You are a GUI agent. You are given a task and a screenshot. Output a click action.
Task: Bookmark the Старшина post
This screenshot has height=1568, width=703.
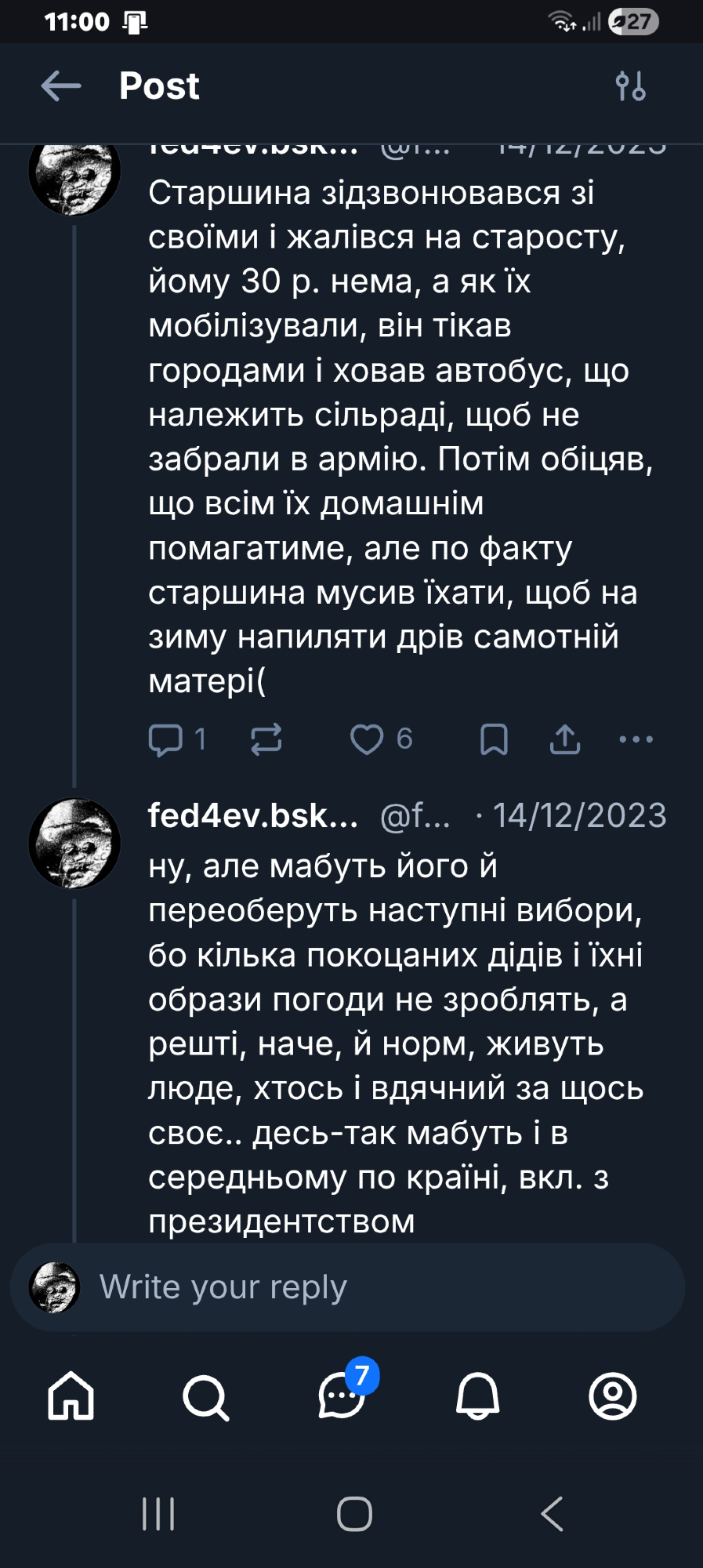(494, 739)
